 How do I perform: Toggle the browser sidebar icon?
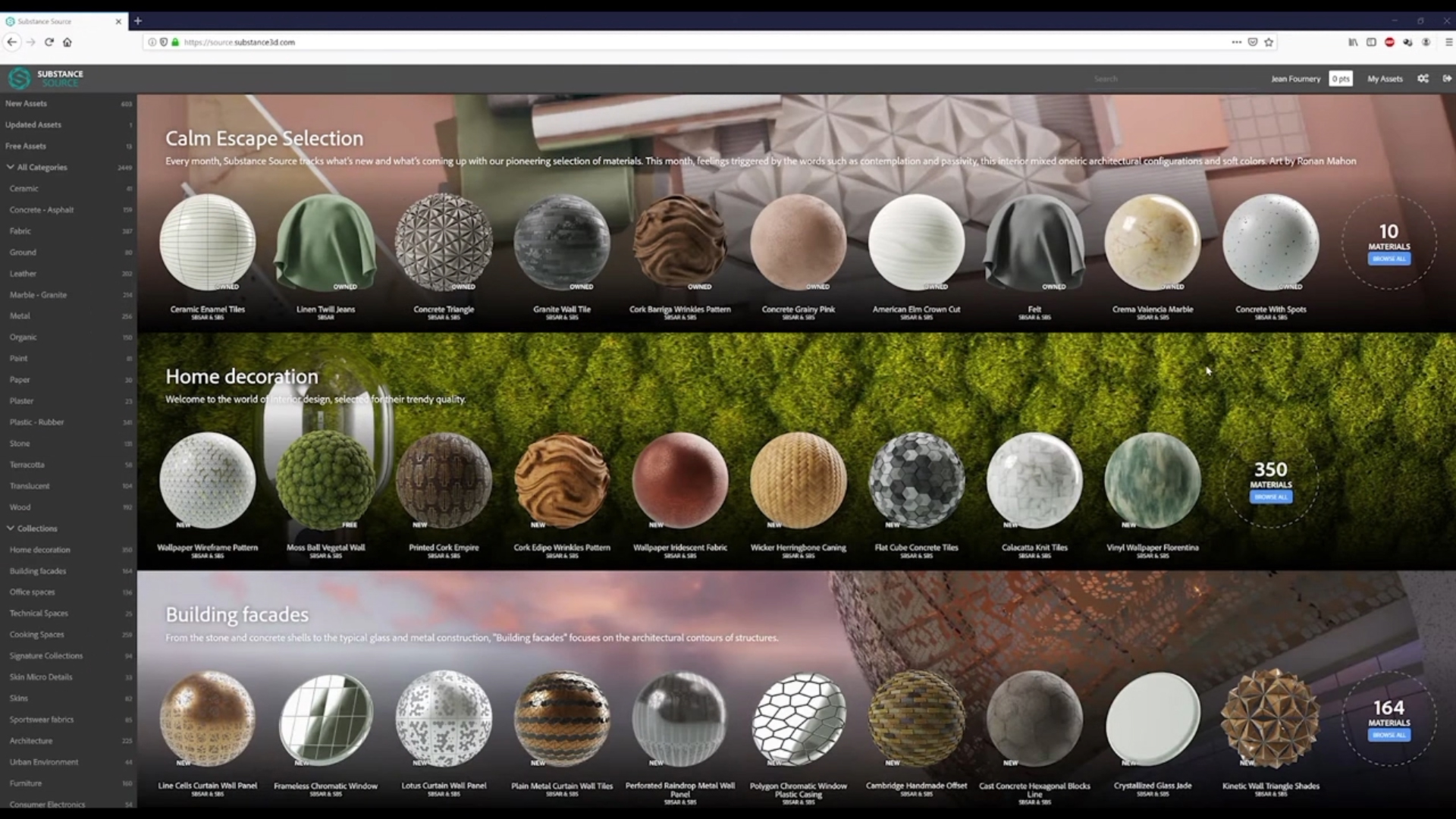pyautogui.click(x=1371, y=42)
